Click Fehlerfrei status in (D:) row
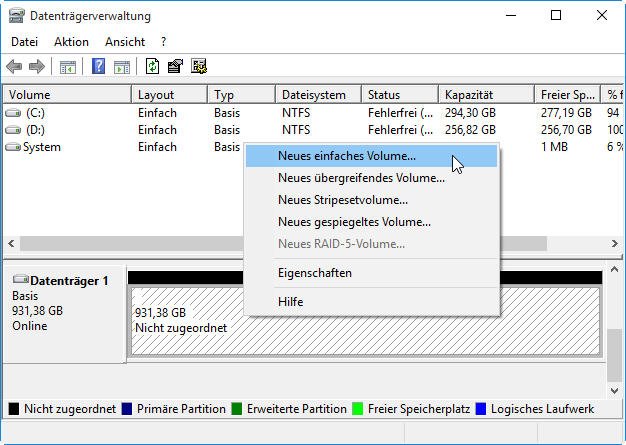The image size is (626, 445). pyautogui.click(x=400, y=130)
